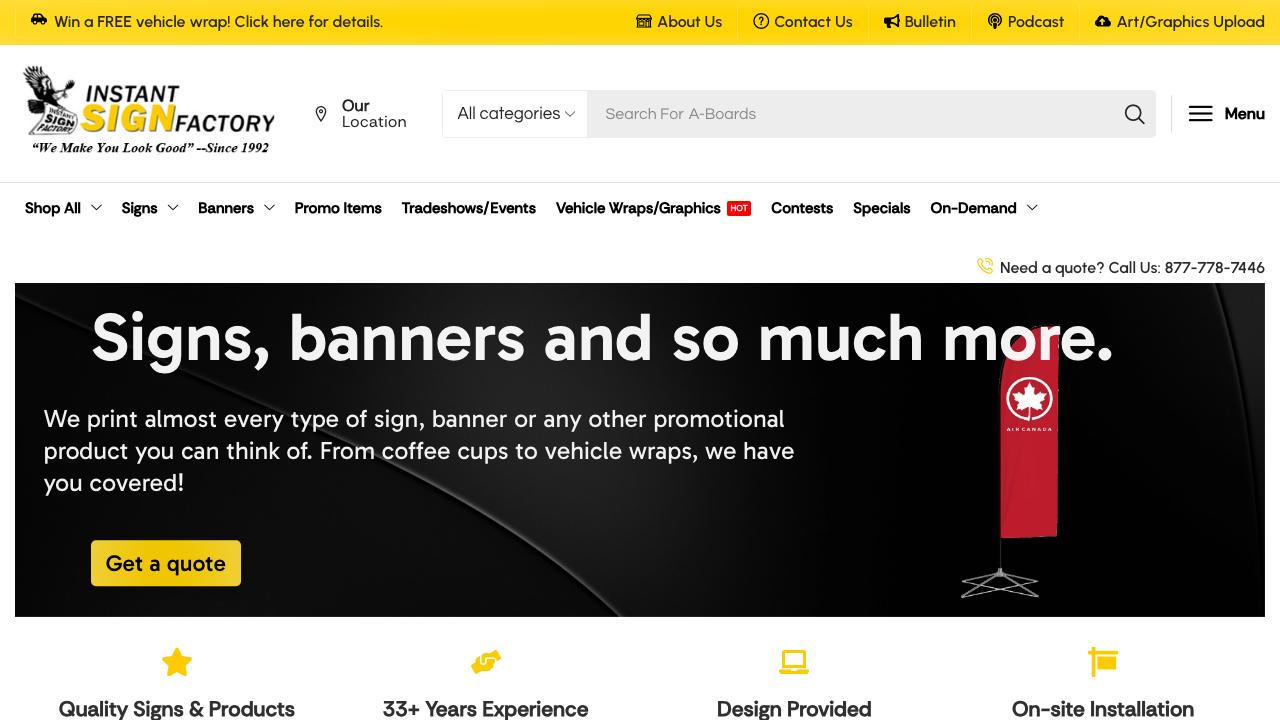
Task: Expand the Banners dropdown menu
Action: click(x=236, y=208)
